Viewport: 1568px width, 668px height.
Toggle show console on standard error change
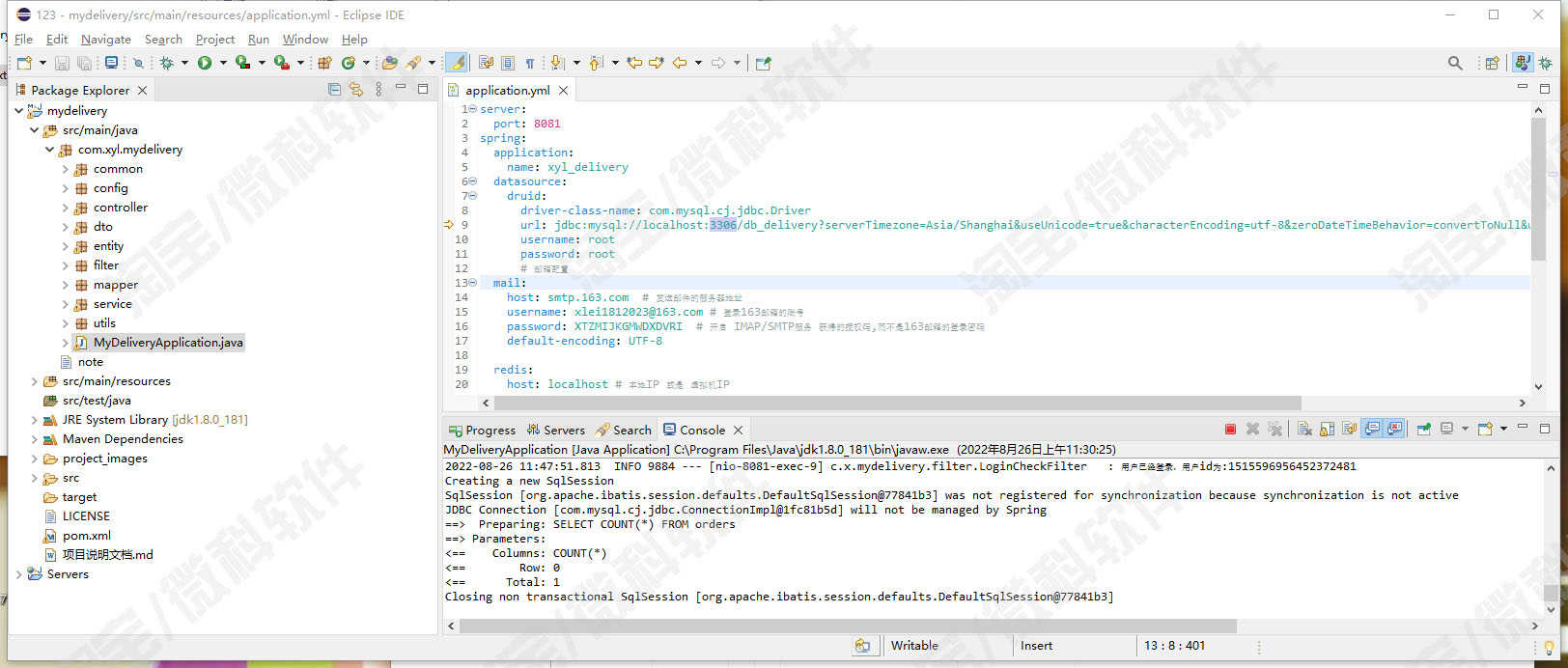[x=1394, y=430]
